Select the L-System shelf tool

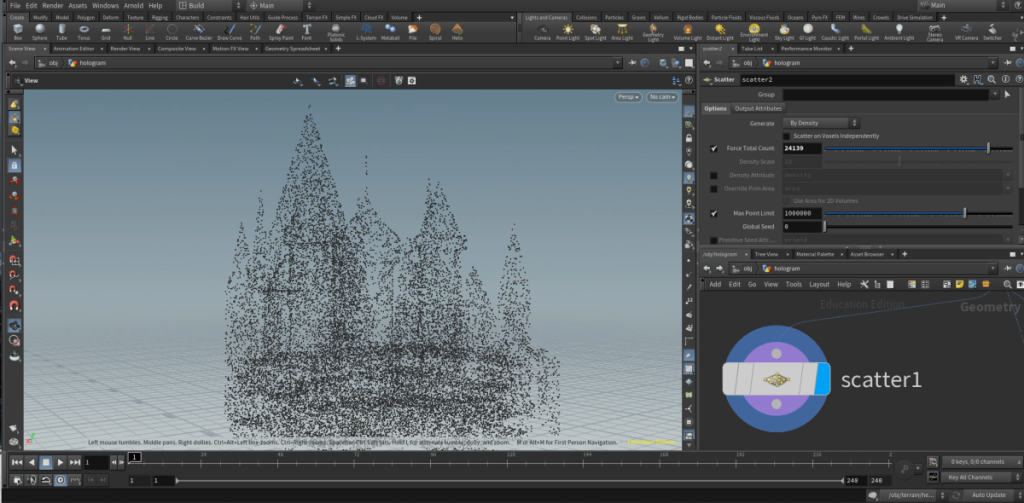[366, 31]
